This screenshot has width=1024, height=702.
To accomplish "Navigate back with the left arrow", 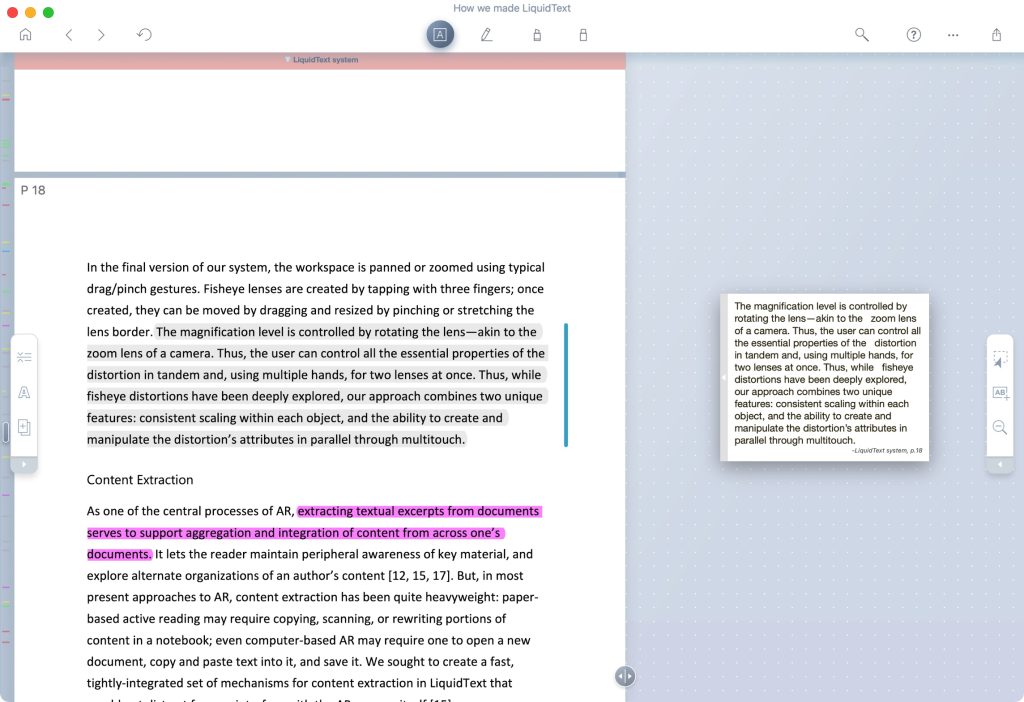I will [x=69, y=35].
